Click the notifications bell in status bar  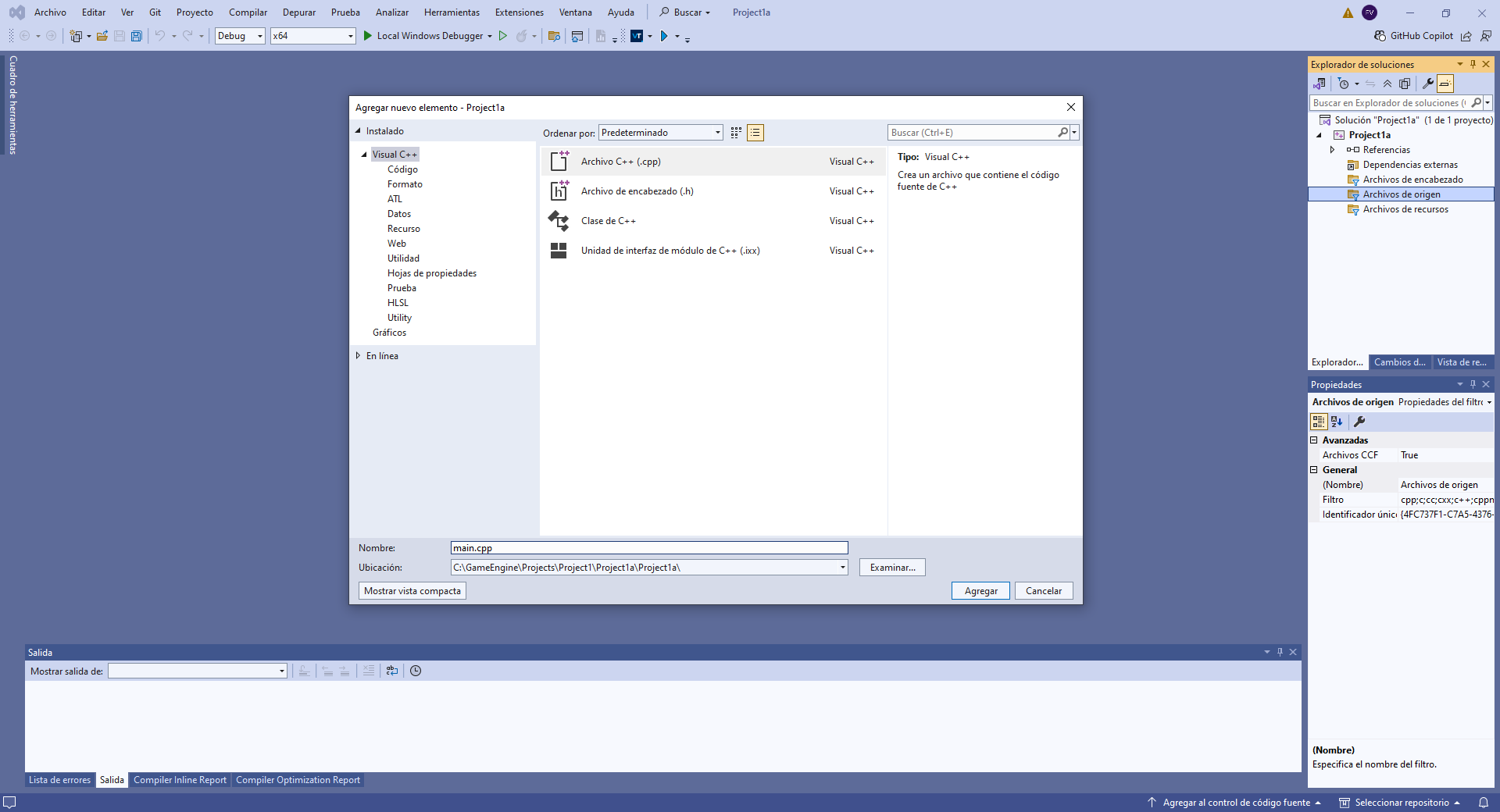tap(1484, 803)
